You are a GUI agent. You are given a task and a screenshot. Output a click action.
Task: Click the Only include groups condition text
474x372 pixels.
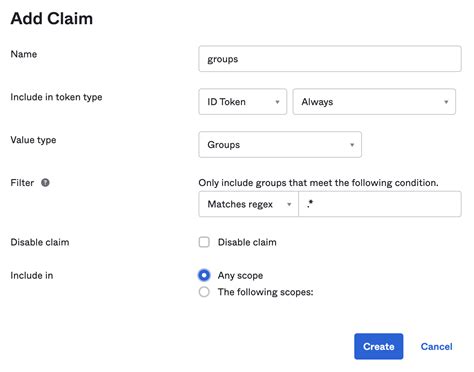(x=318, y=183)
